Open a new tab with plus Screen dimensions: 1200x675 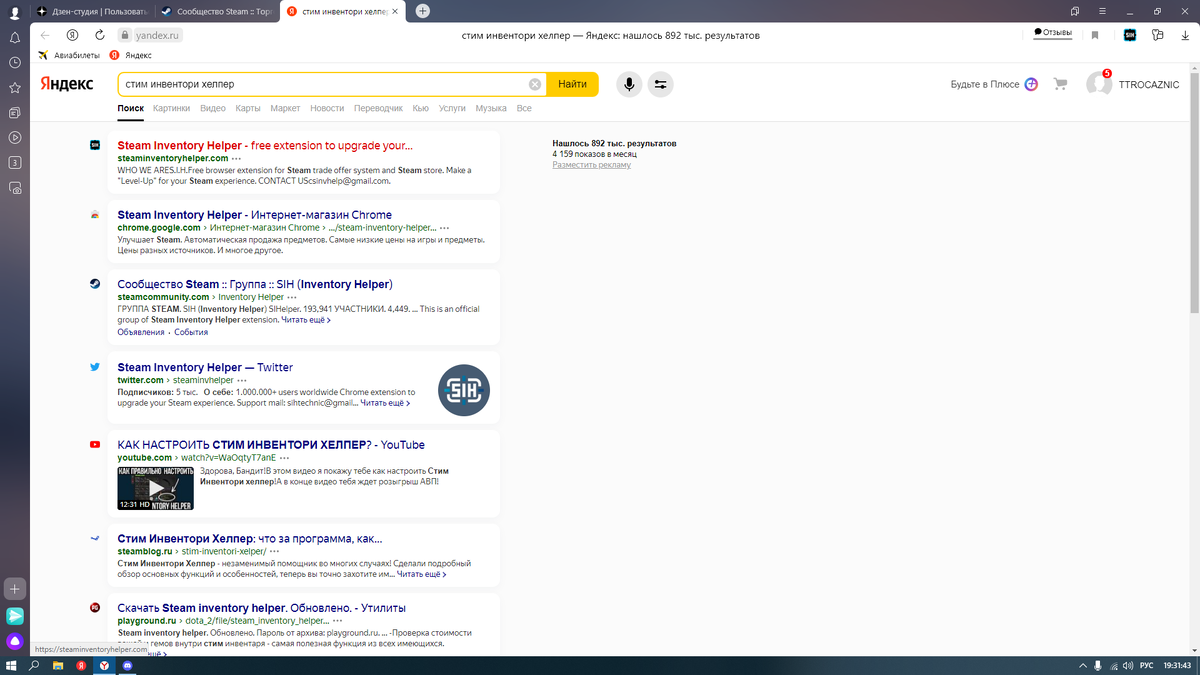click(x=423, y=11)
